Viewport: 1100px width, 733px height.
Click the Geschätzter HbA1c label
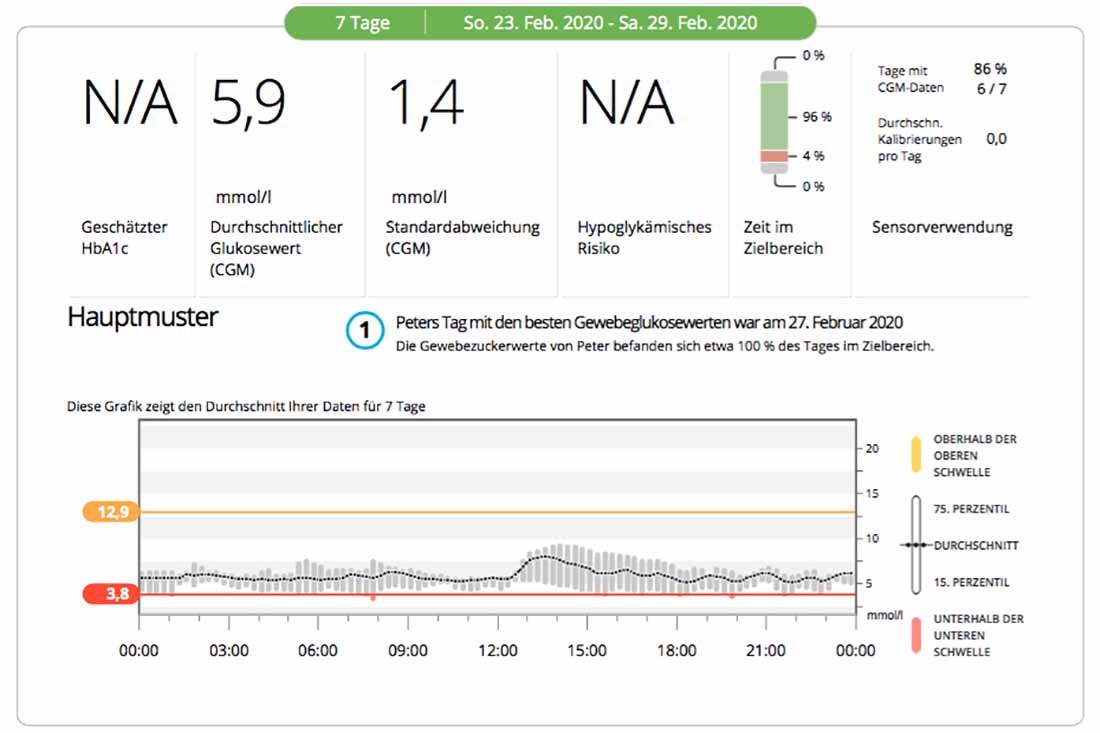tap(124, 238)
